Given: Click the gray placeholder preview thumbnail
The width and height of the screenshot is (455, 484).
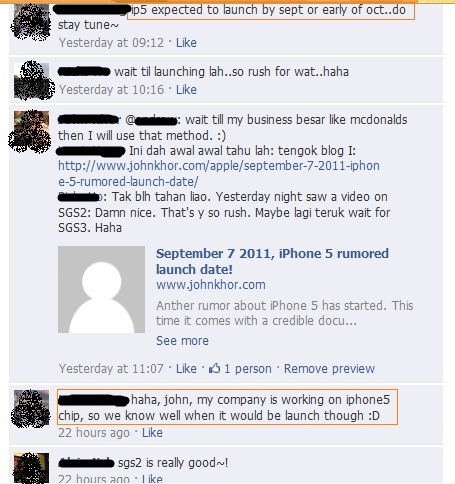Looking at the screenshot, I should pyautogui.click(x=101, y=289).
